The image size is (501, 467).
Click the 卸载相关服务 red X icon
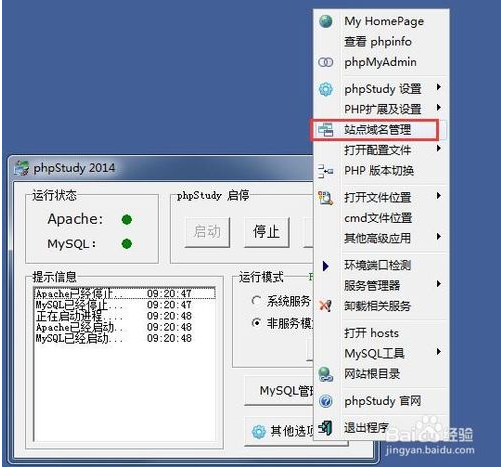[325, 306]
